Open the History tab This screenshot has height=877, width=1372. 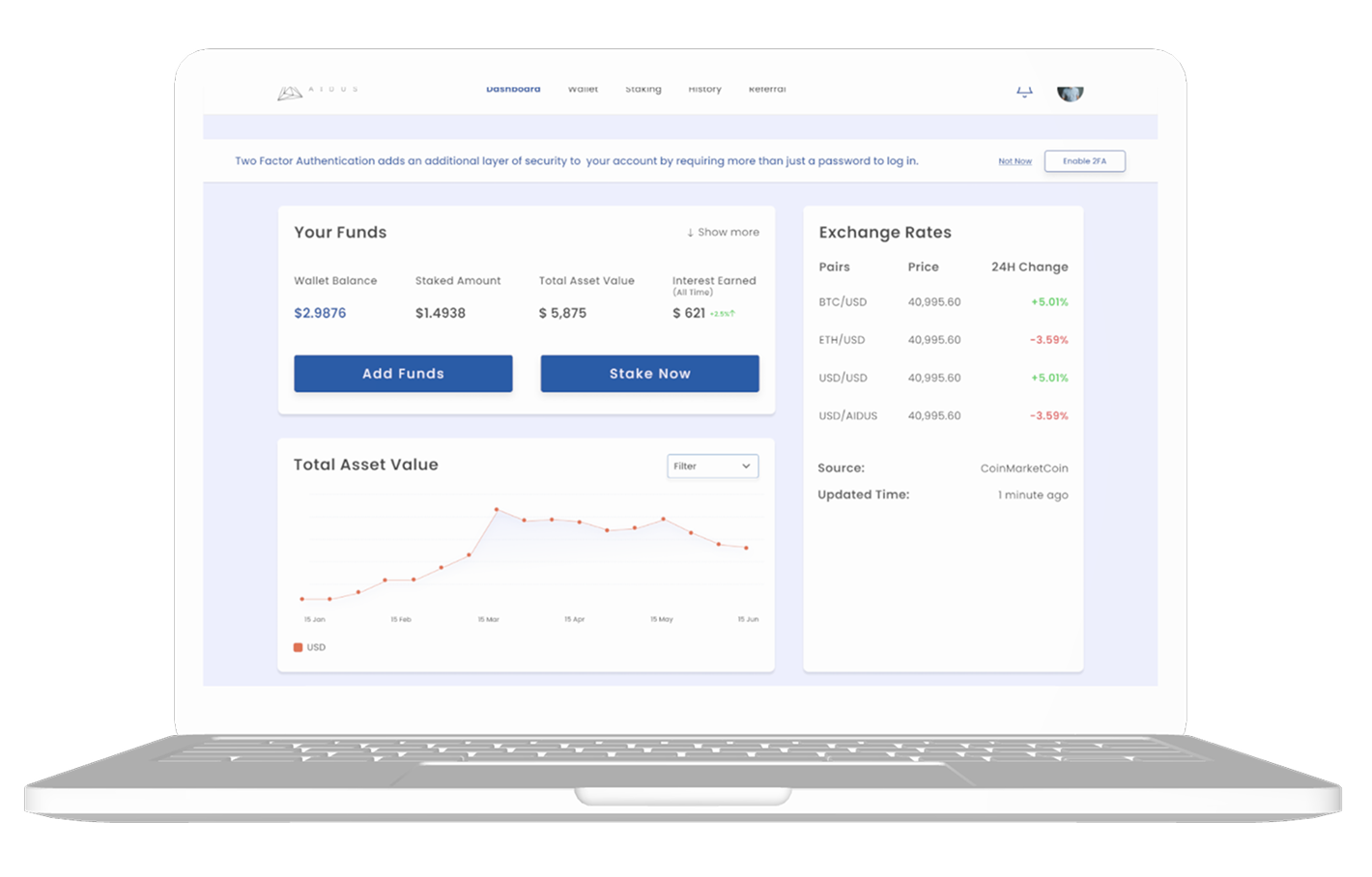[x=704, y=90]
